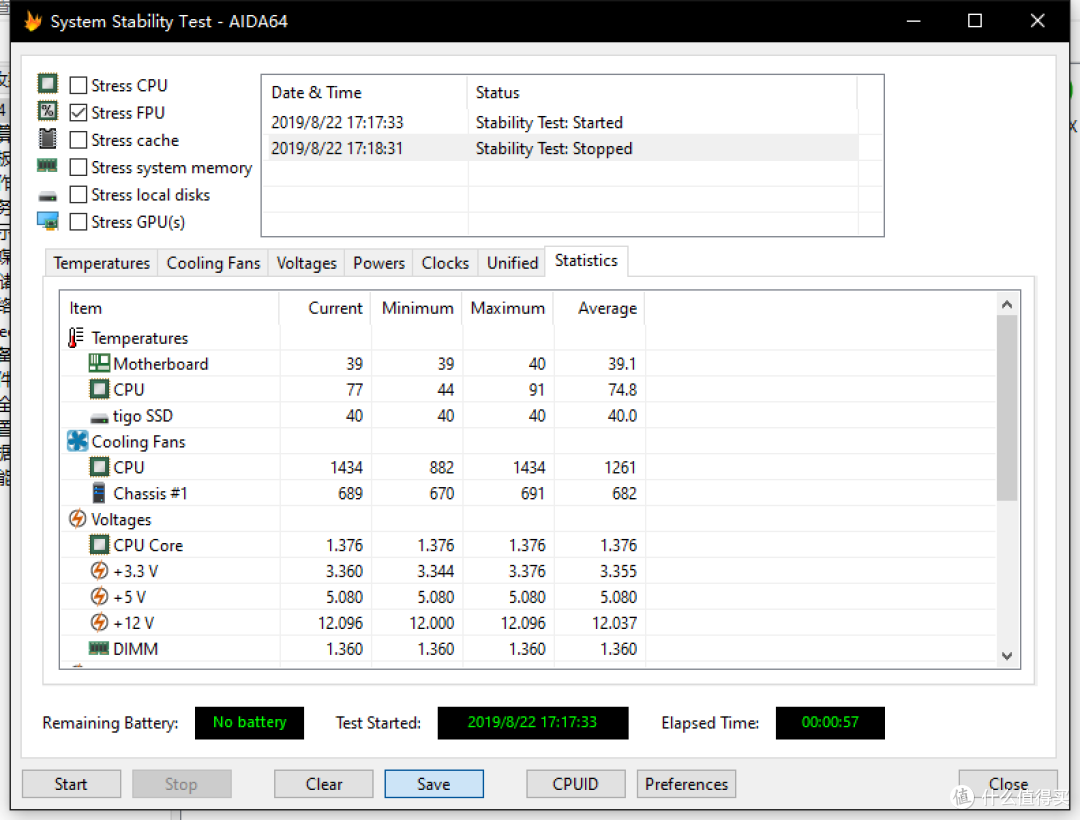
Task: Select the DIMM voltage row label
Action: (136, 649)
